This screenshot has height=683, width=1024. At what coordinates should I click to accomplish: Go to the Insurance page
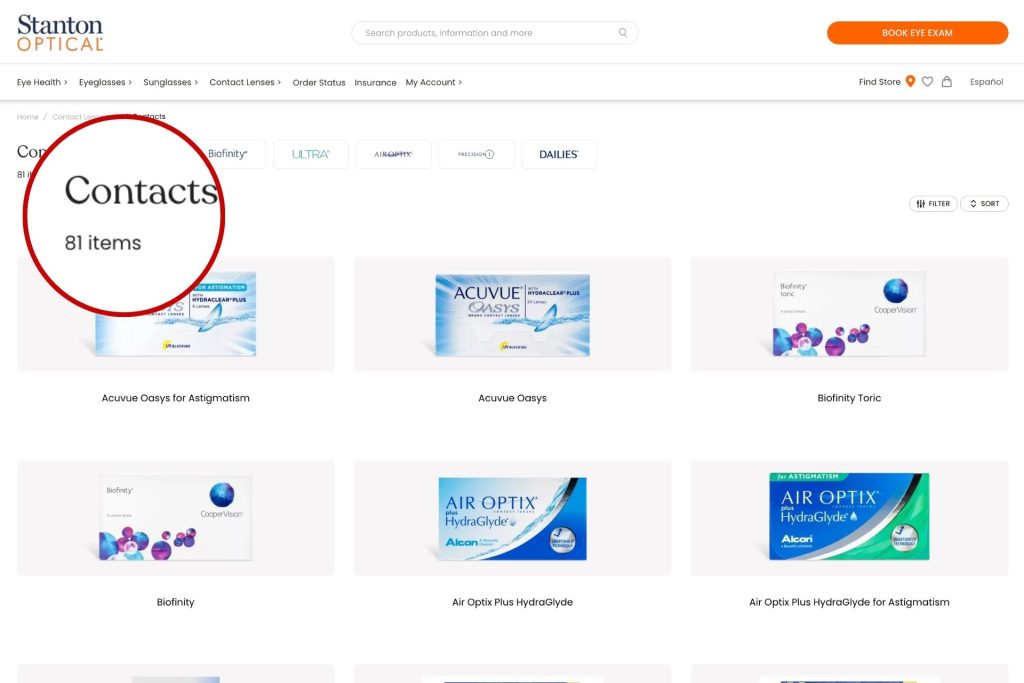coord(375,83)
